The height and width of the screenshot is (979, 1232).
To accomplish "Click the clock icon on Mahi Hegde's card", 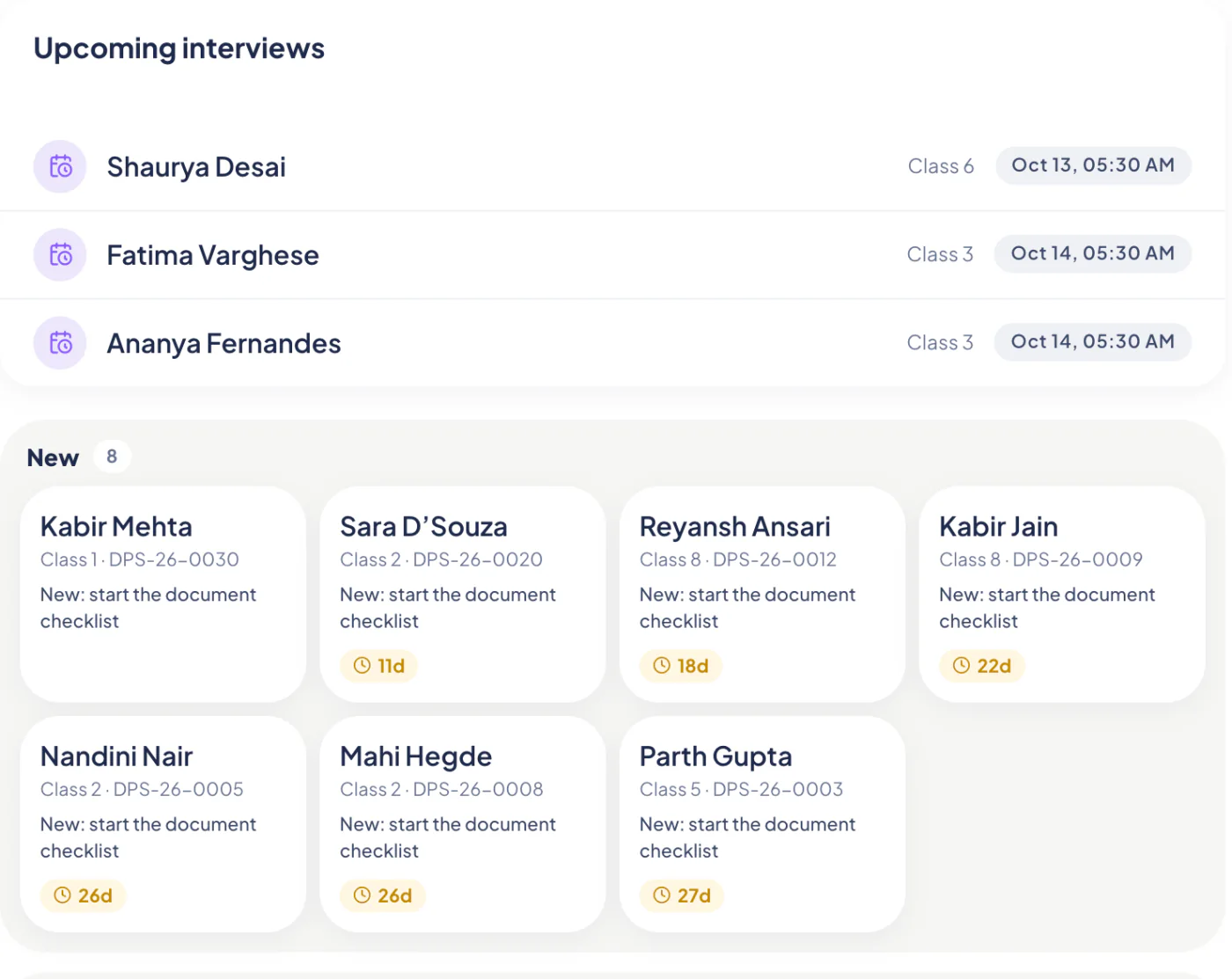I will pyautogui.click(x=362, y=895).
